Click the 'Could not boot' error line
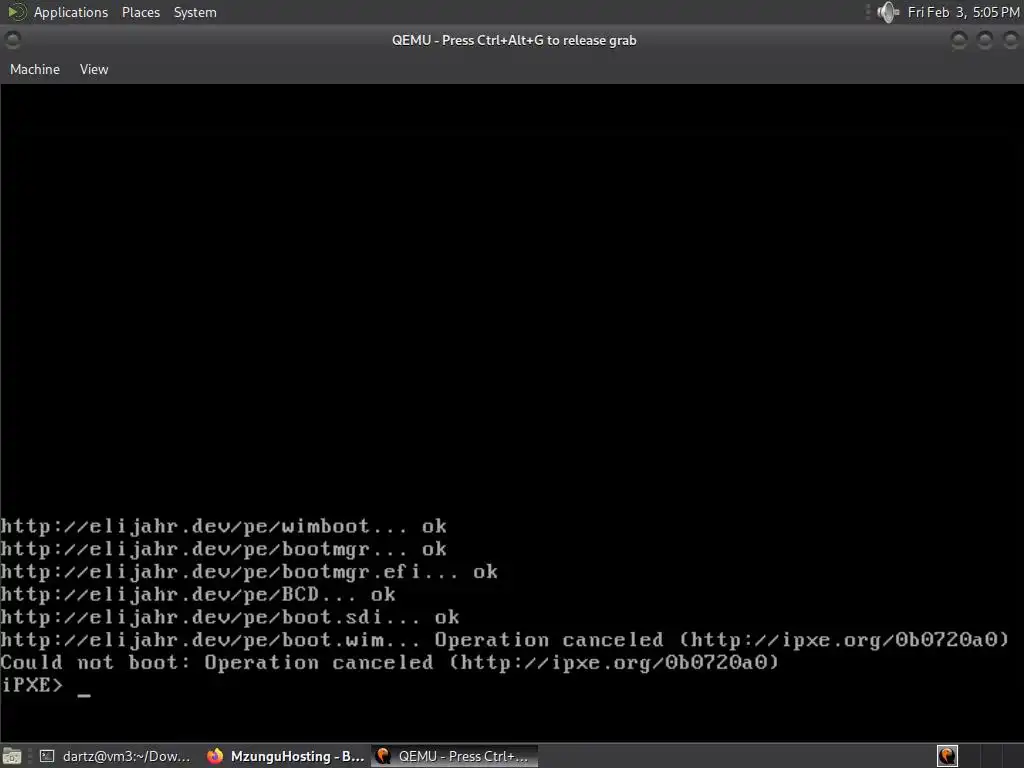This screenshot has width=1024, height=768. coord(390,663)
